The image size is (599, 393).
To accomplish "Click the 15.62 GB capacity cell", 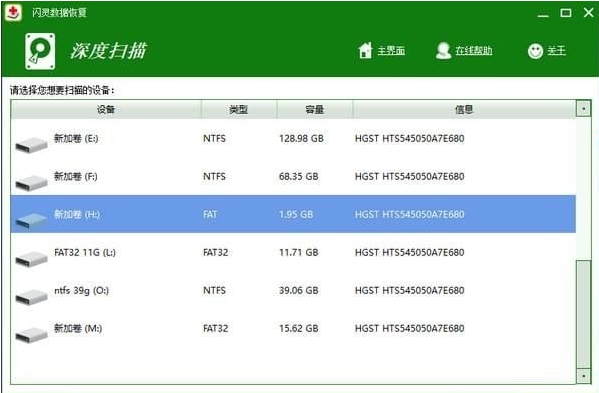I will [299, 328].
